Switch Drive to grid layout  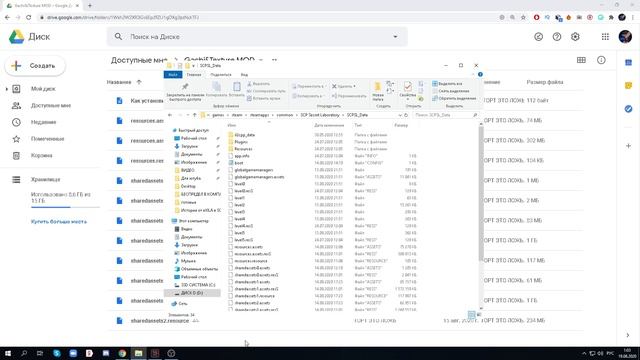tap(581, 60)
